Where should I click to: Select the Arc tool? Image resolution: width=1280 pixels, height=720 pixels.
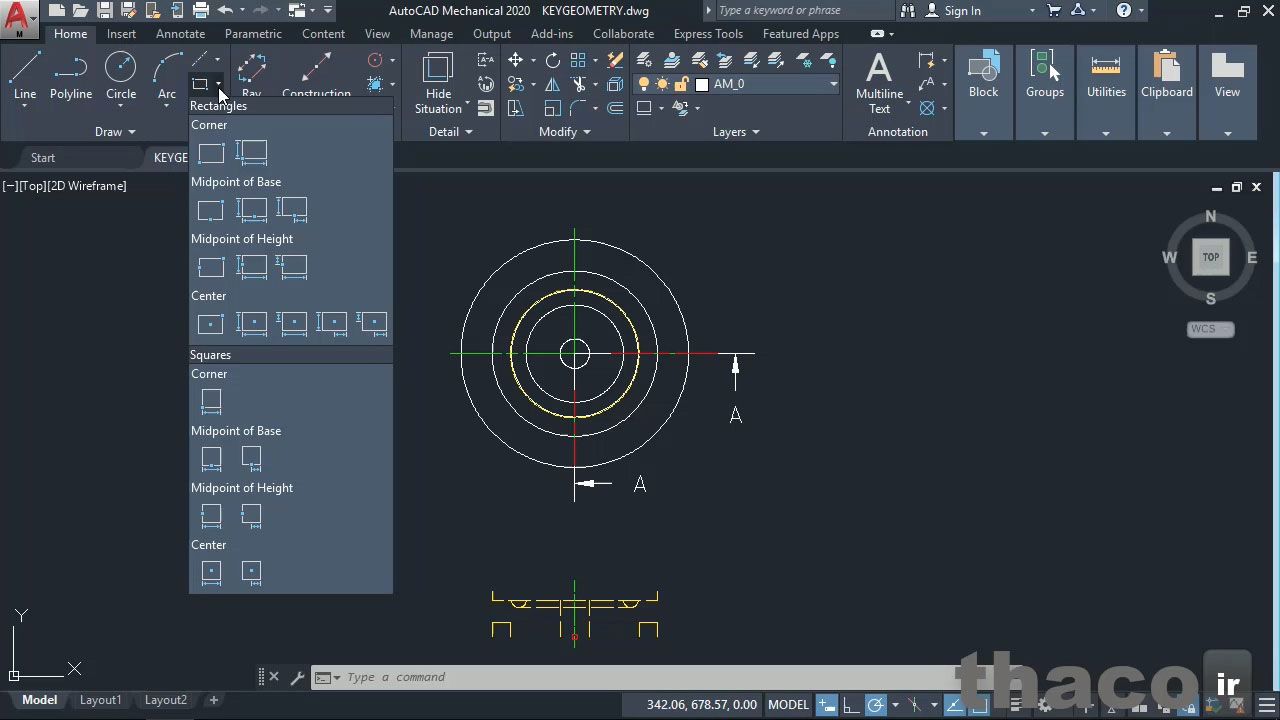[167, 76]
